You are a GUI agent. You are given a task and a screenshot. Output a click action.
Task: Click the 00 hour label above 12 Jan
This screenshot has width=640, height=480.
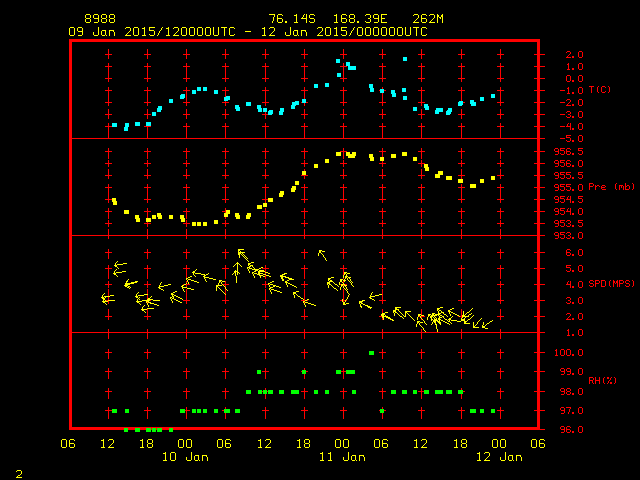coord(499,444)
